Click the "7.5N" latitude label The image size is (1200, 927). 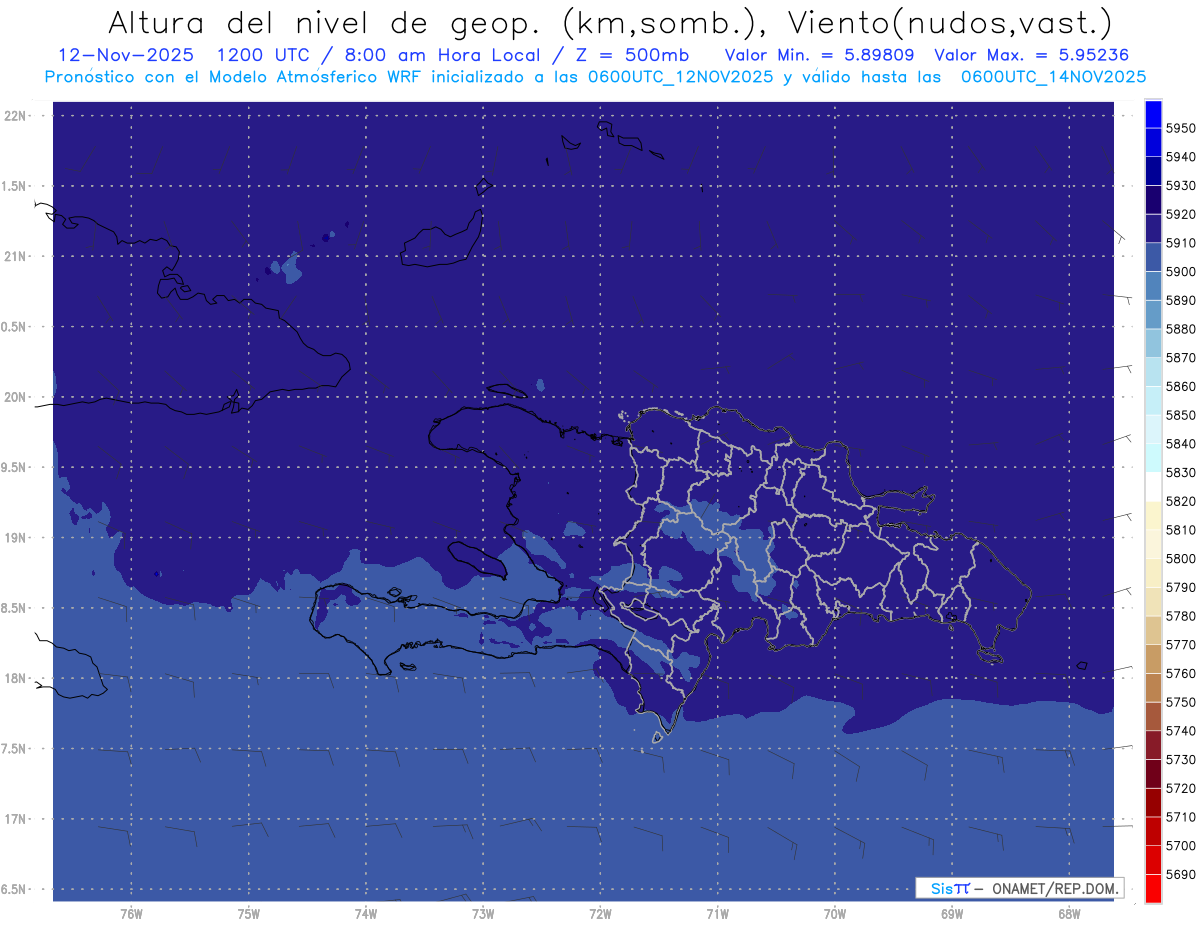point(14,748)
